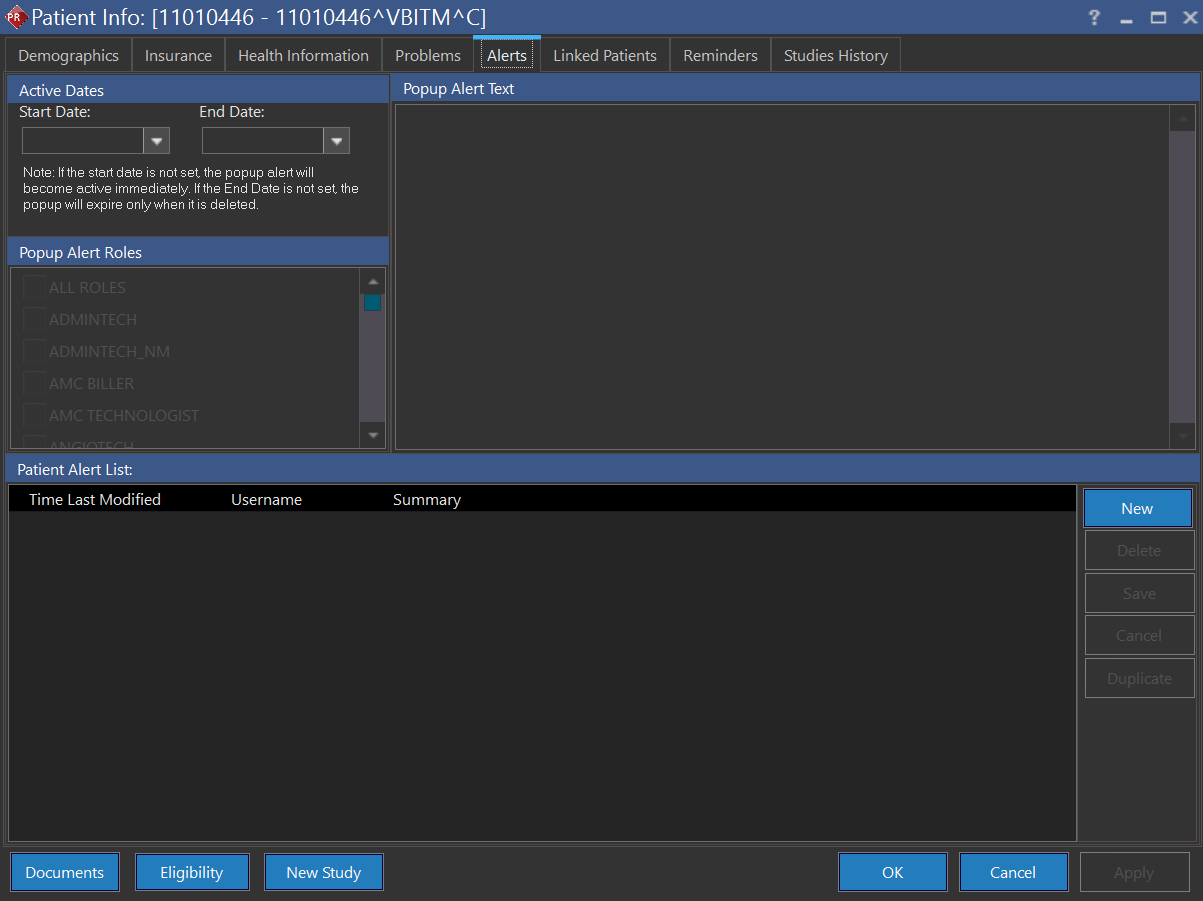The height and width of the screenshot is (901, 1203).
Task: Check the AMC BILLER role
Action: tap(33, 383)
